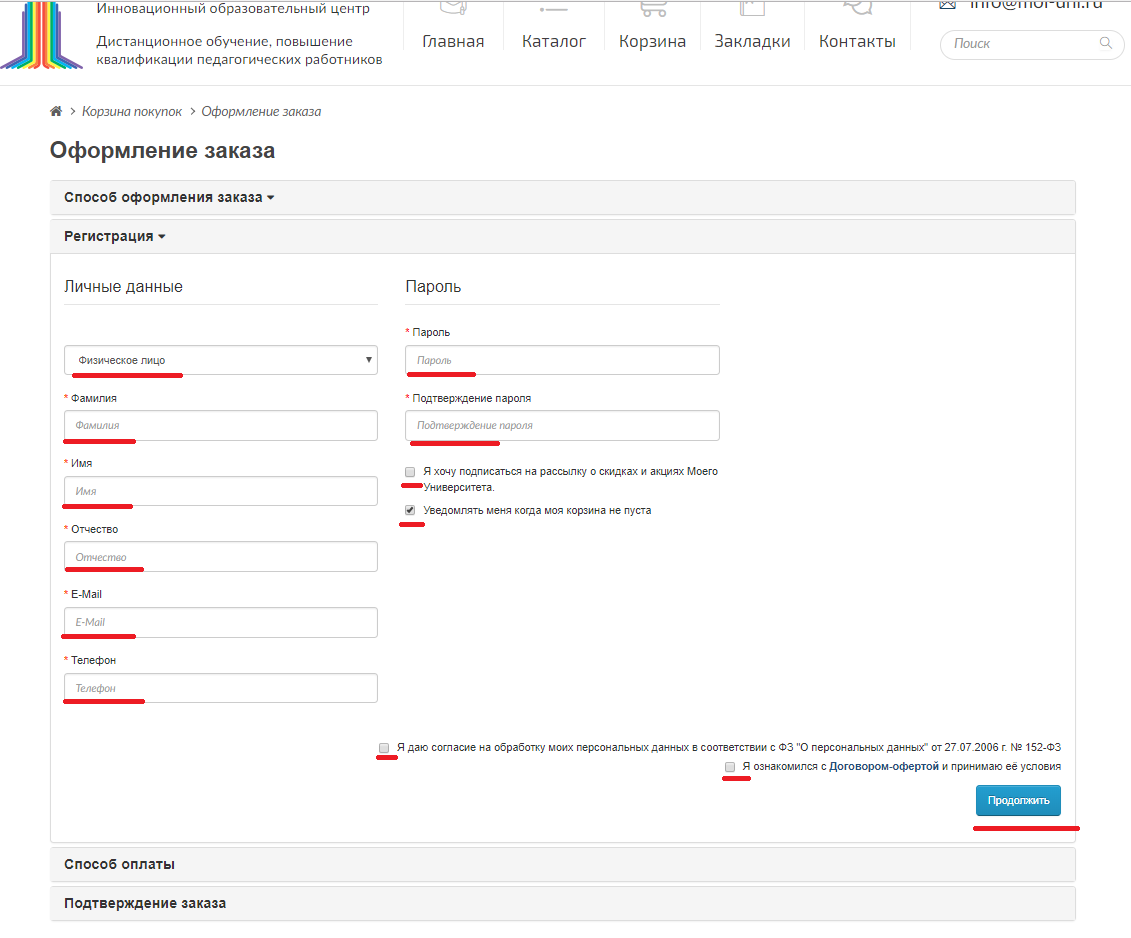Accept the Договор-оферта terms checkbox

coord(730,766)
